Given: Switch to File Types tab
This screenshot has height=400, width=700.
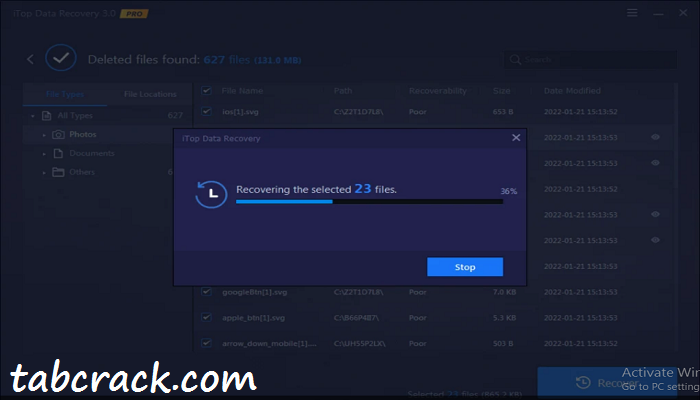Looking at the screenshot, I should click(x=65, y=94).
